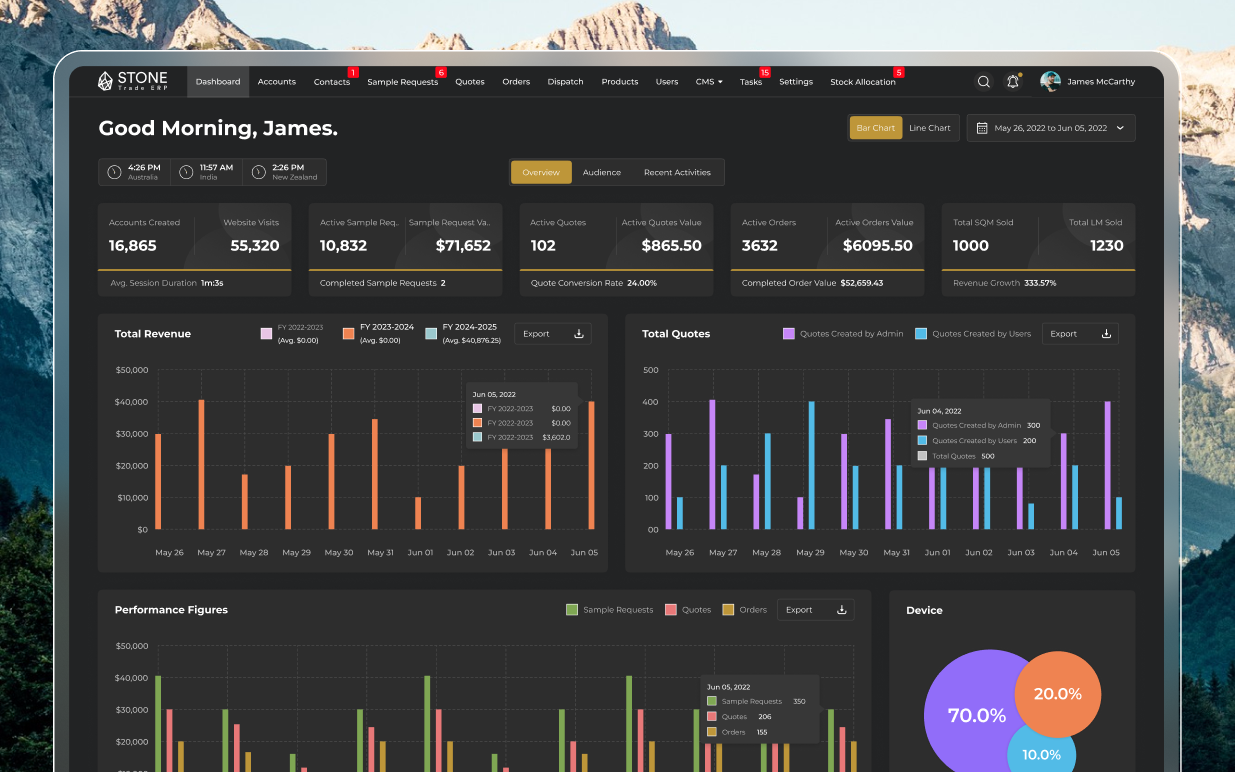
Task: Click James McCarthy profile avatar
Action: (x=1050, y=82)
